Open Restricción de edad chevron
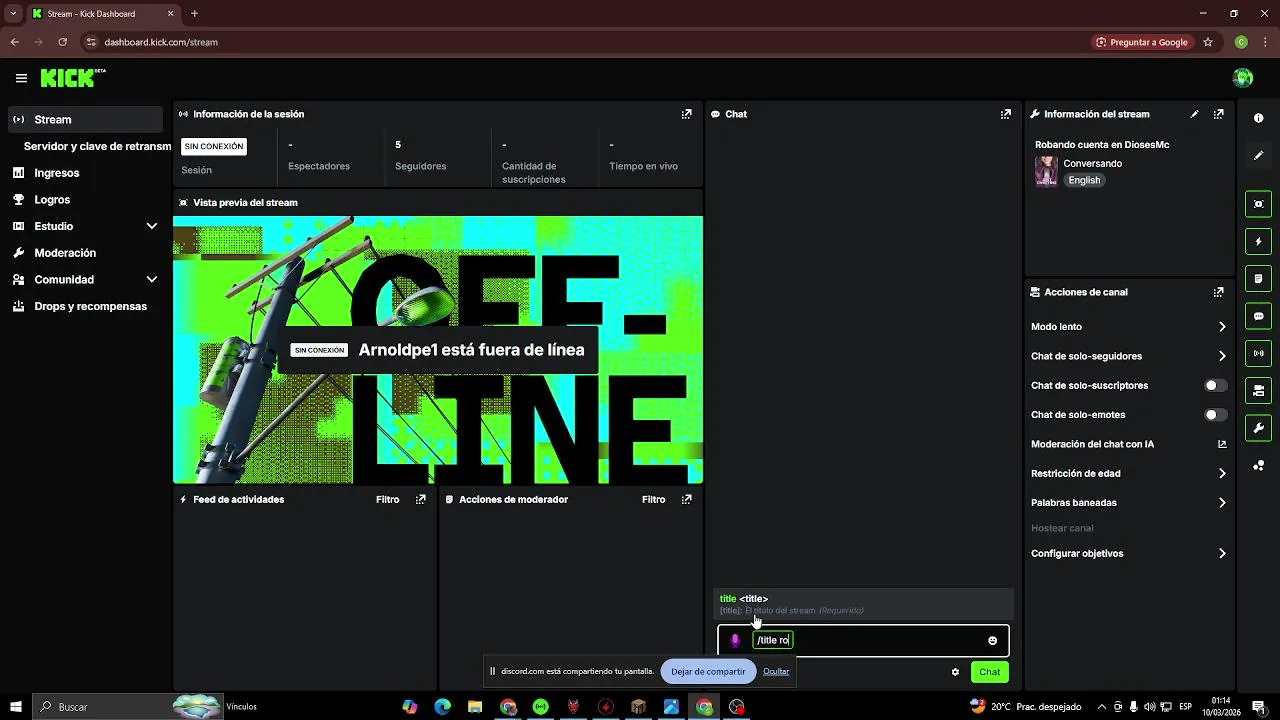The image size is (1280, 720). coord(1222,473)
